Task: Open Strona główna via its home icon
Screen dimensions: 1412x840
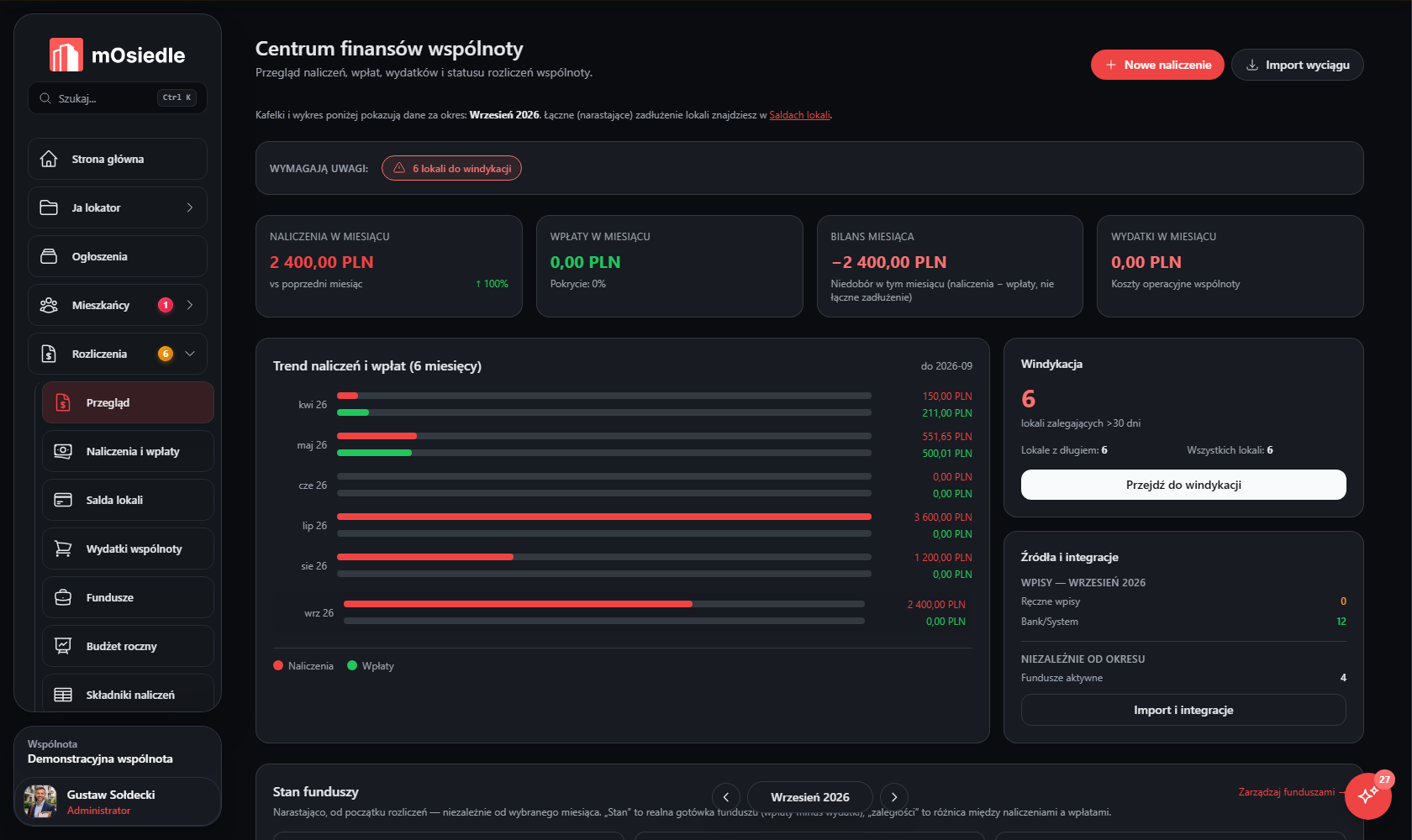Action: (x=49, y=159)
